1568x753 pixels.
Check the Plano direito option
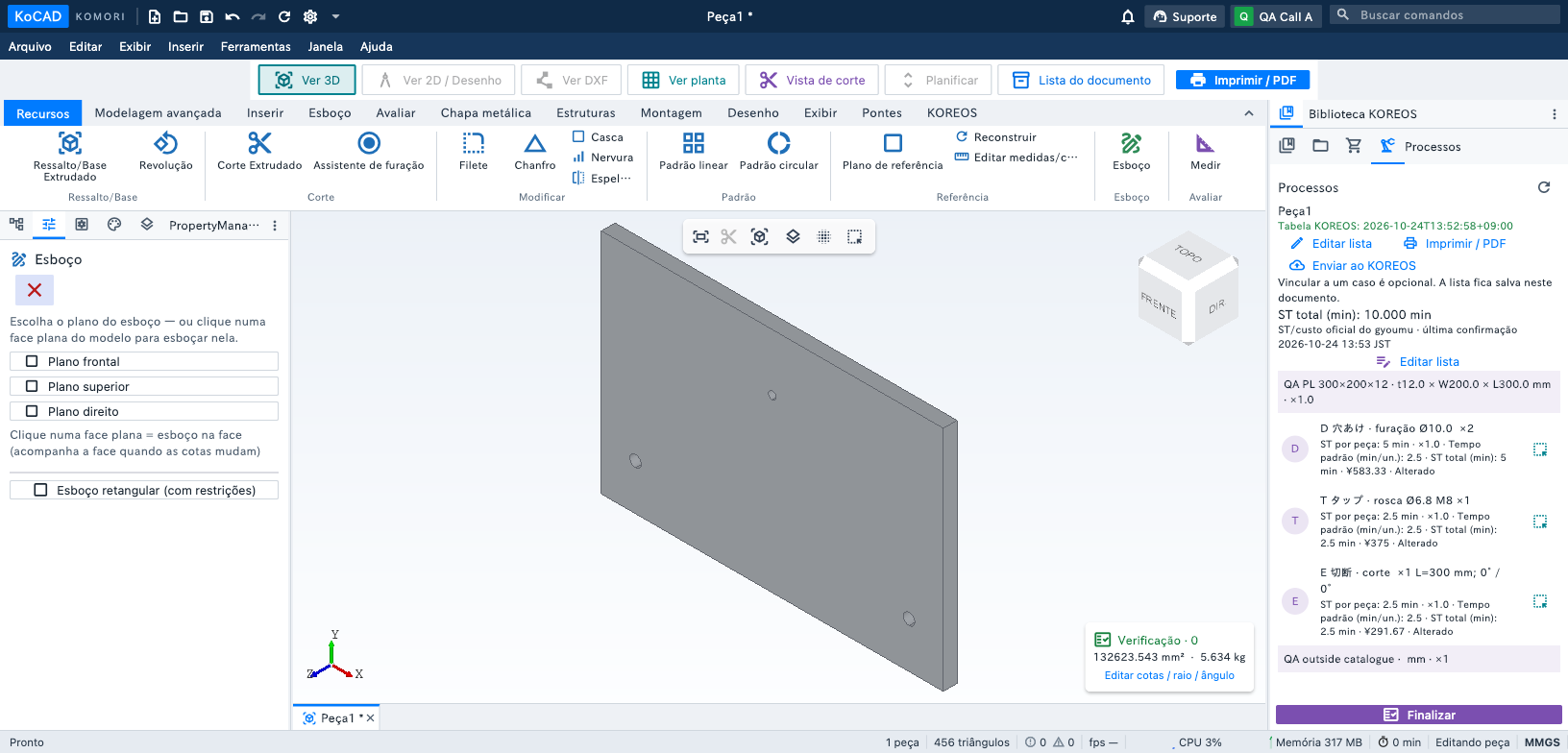144,411
